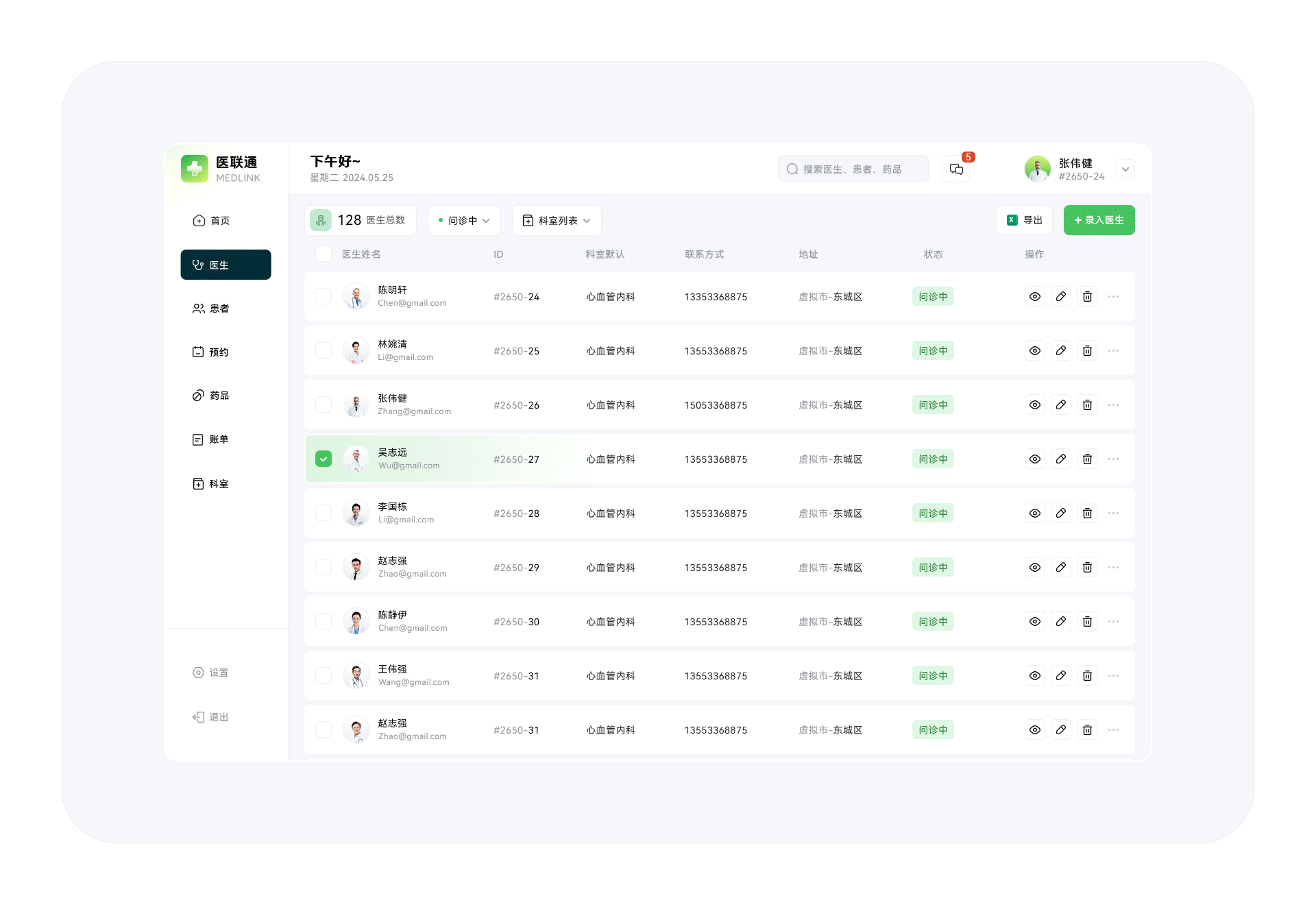1316x905 pixels.
Task: Expand the 问诊中 status filter dropdown
Action: click(x=464, y=220)
